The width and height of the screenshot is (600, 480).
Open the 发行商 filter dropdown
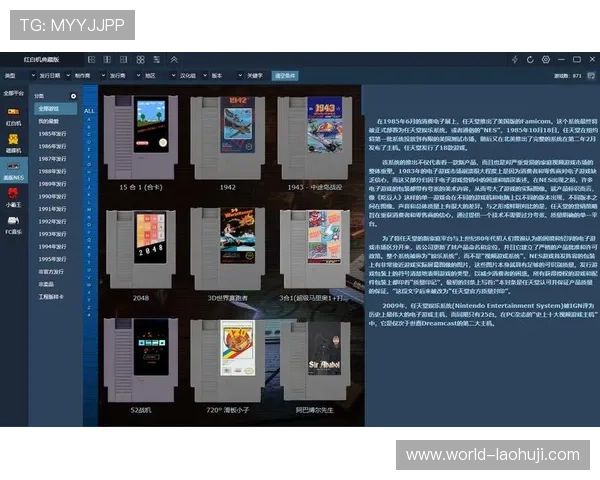(125, 76)
